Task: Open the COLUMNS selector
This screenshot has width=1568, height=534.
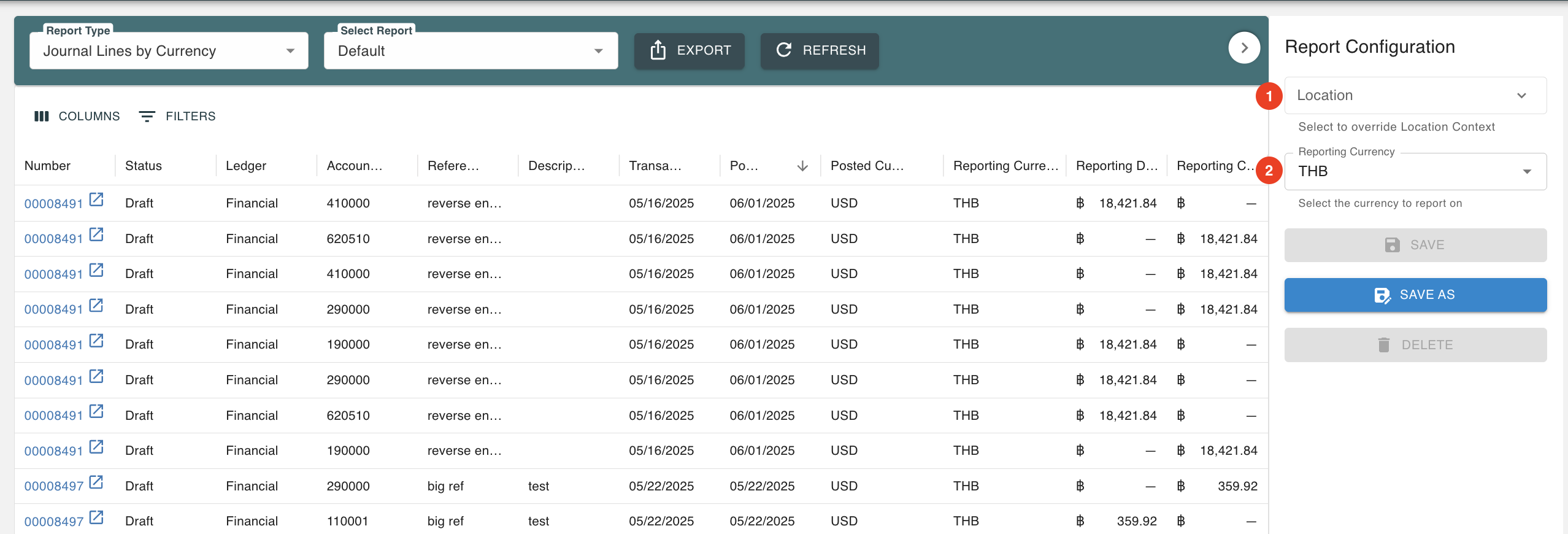Action: click(x=77, y=116)
